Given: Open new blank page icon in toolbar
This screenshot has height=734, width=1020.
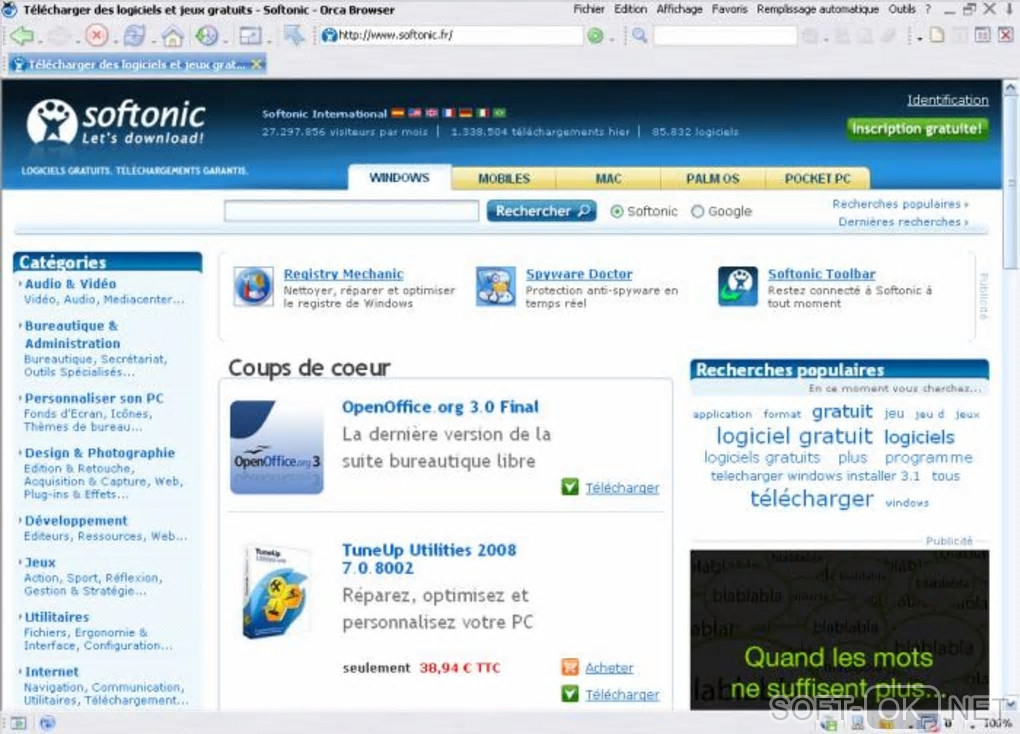Looking at the screenshot, I should 937,35.
